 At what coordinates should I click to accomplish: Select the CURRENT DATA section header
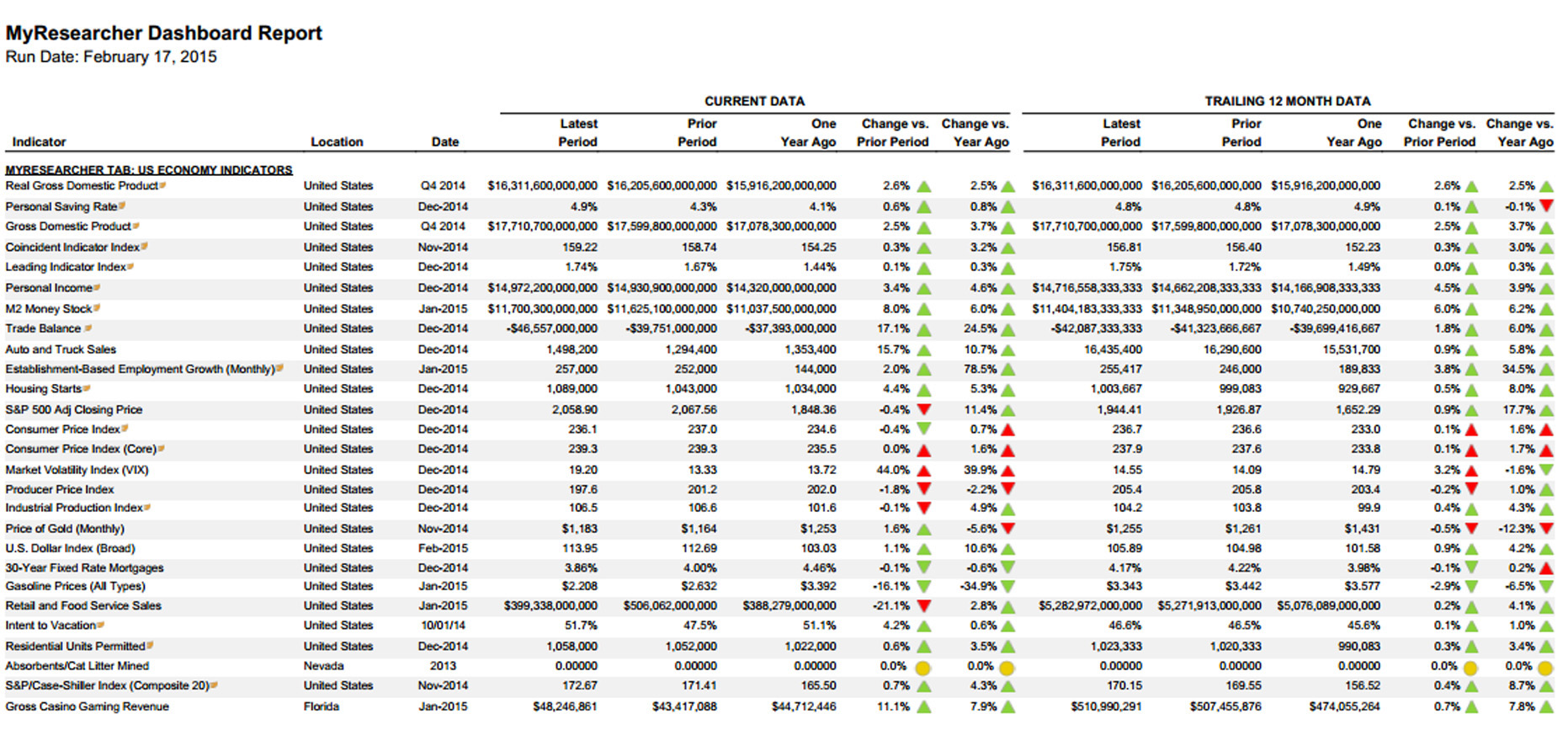click(x=754, y=101)
